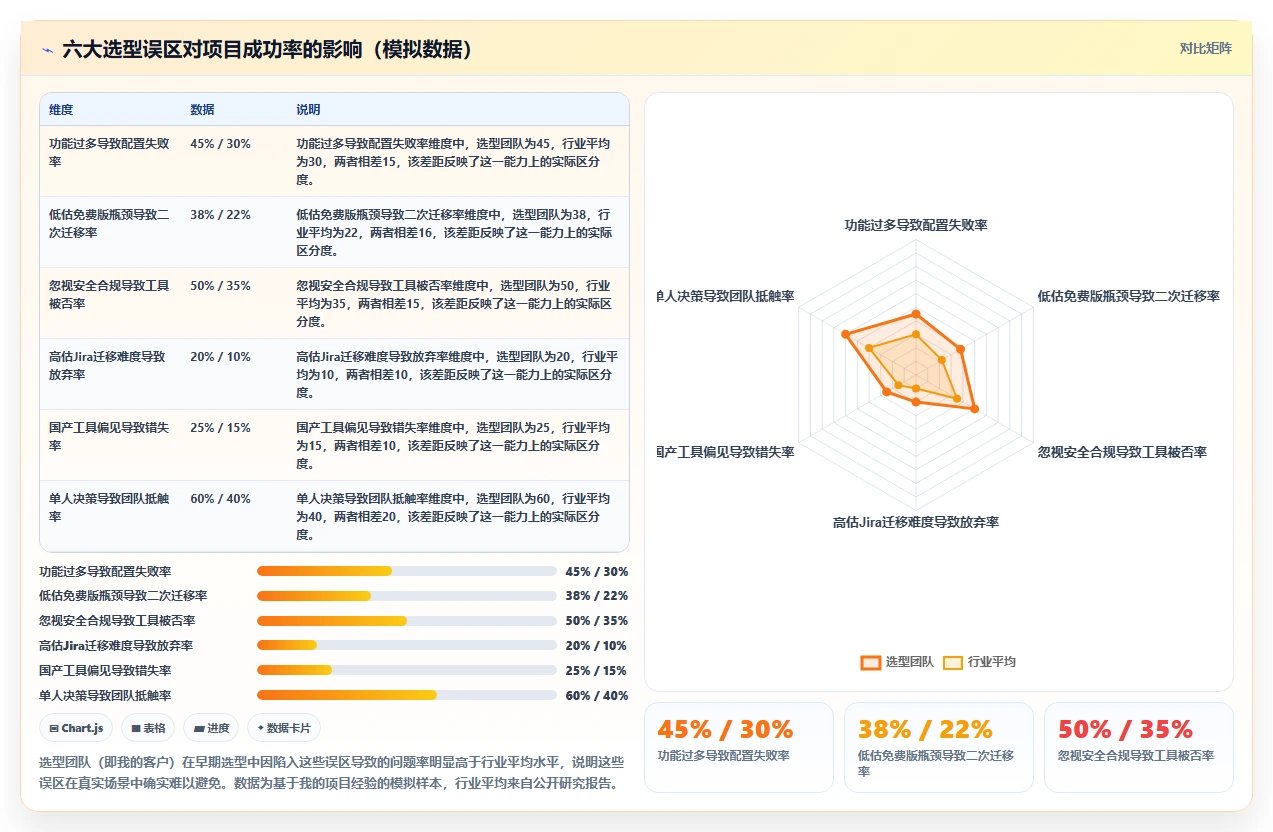Click table row name 国产工具偏见导致错失率
The image size is (1273, 832).
click(x=109, y=437)
